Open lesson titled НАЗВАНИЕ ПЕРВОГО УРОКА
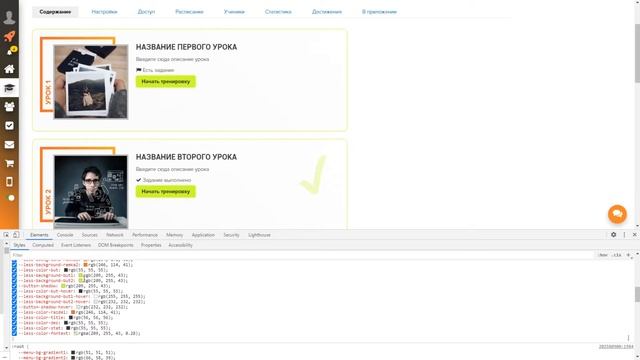Screen dimensions: 640x360 coord(186,47)
